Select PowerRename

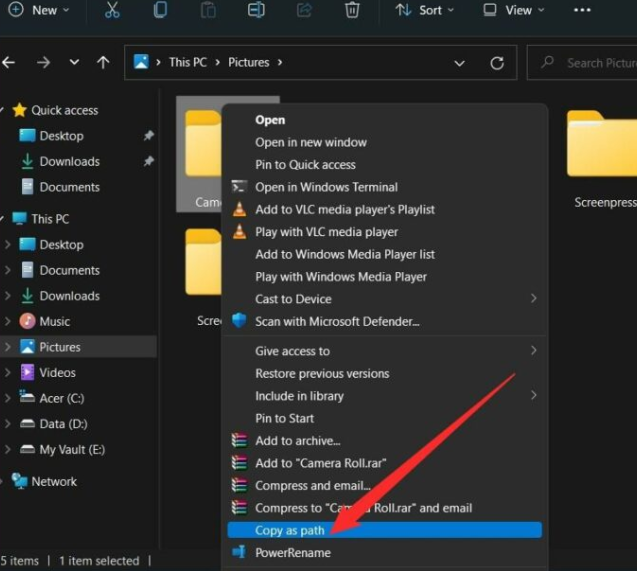coord(384,553)
